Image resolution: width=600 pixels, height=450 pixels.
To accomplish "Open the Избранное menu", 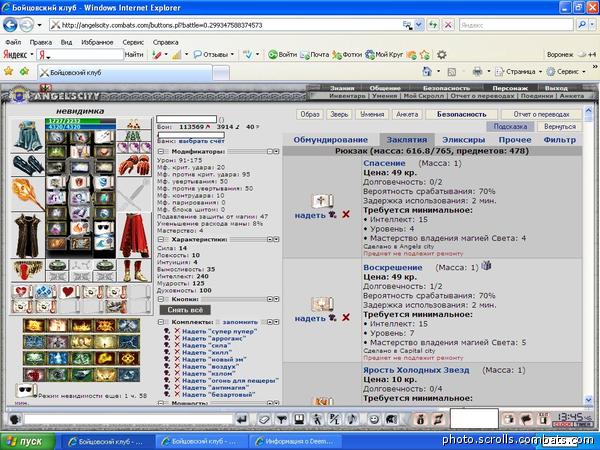I will pyautogui.click(x=97, y=42).
